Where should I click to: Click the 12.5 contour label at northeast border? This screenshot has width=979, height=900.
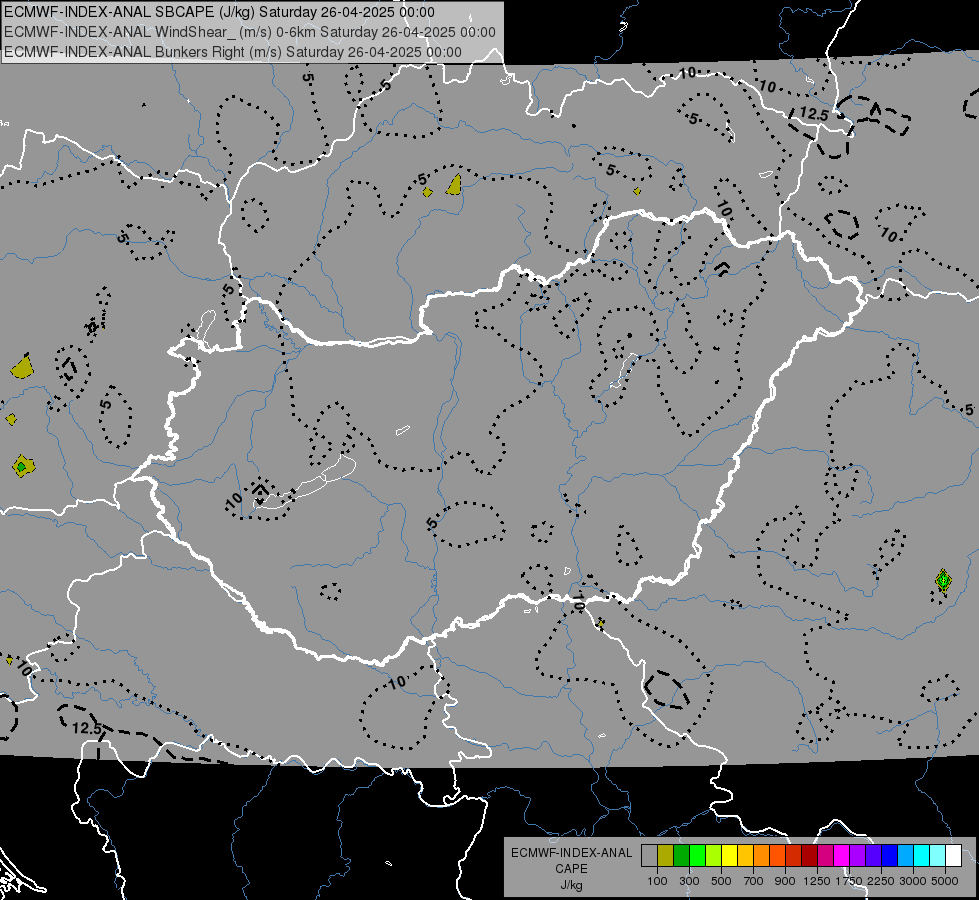pos(814,114)
